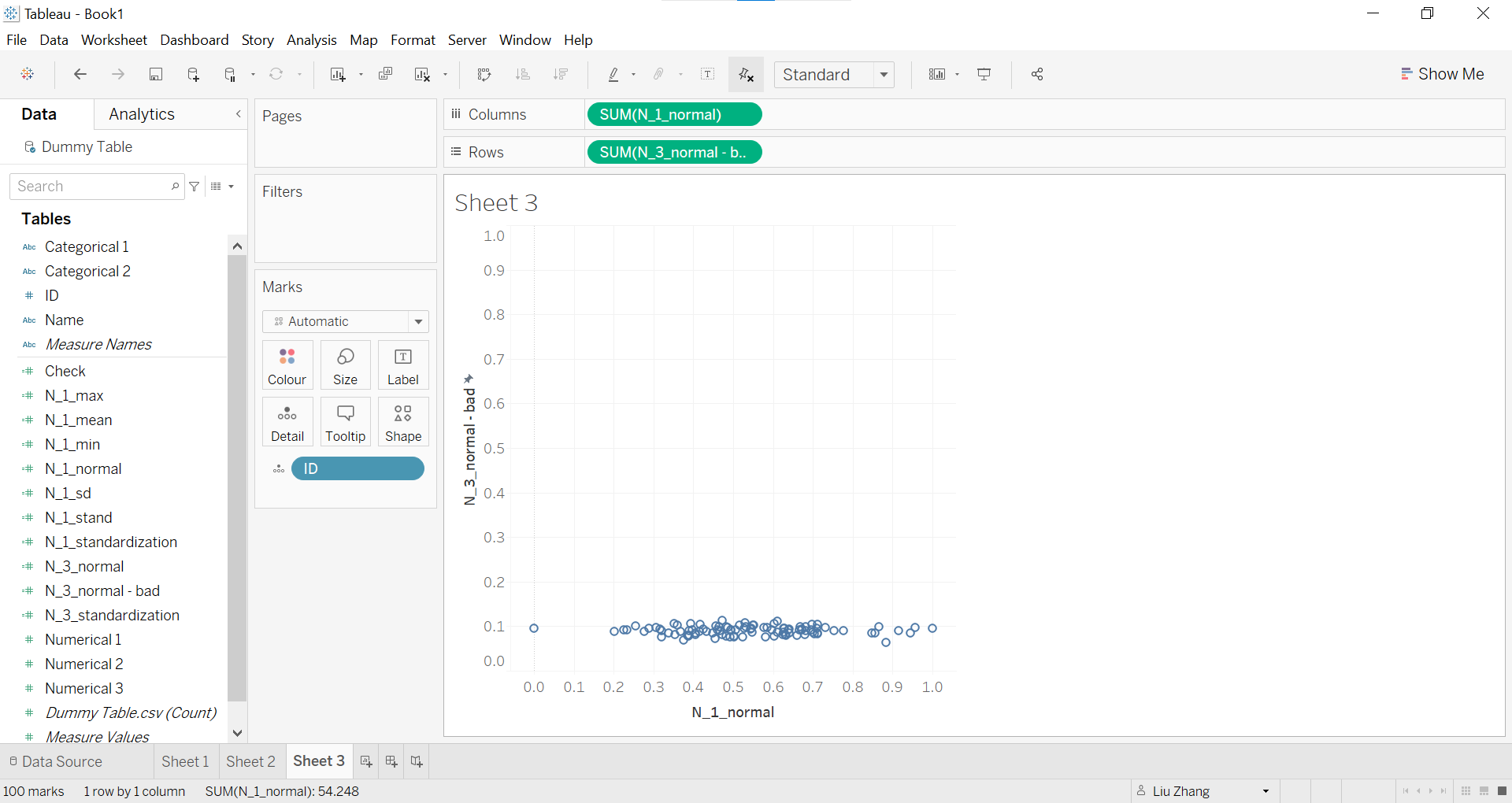Toggle presentation mode

pos(984,74)
